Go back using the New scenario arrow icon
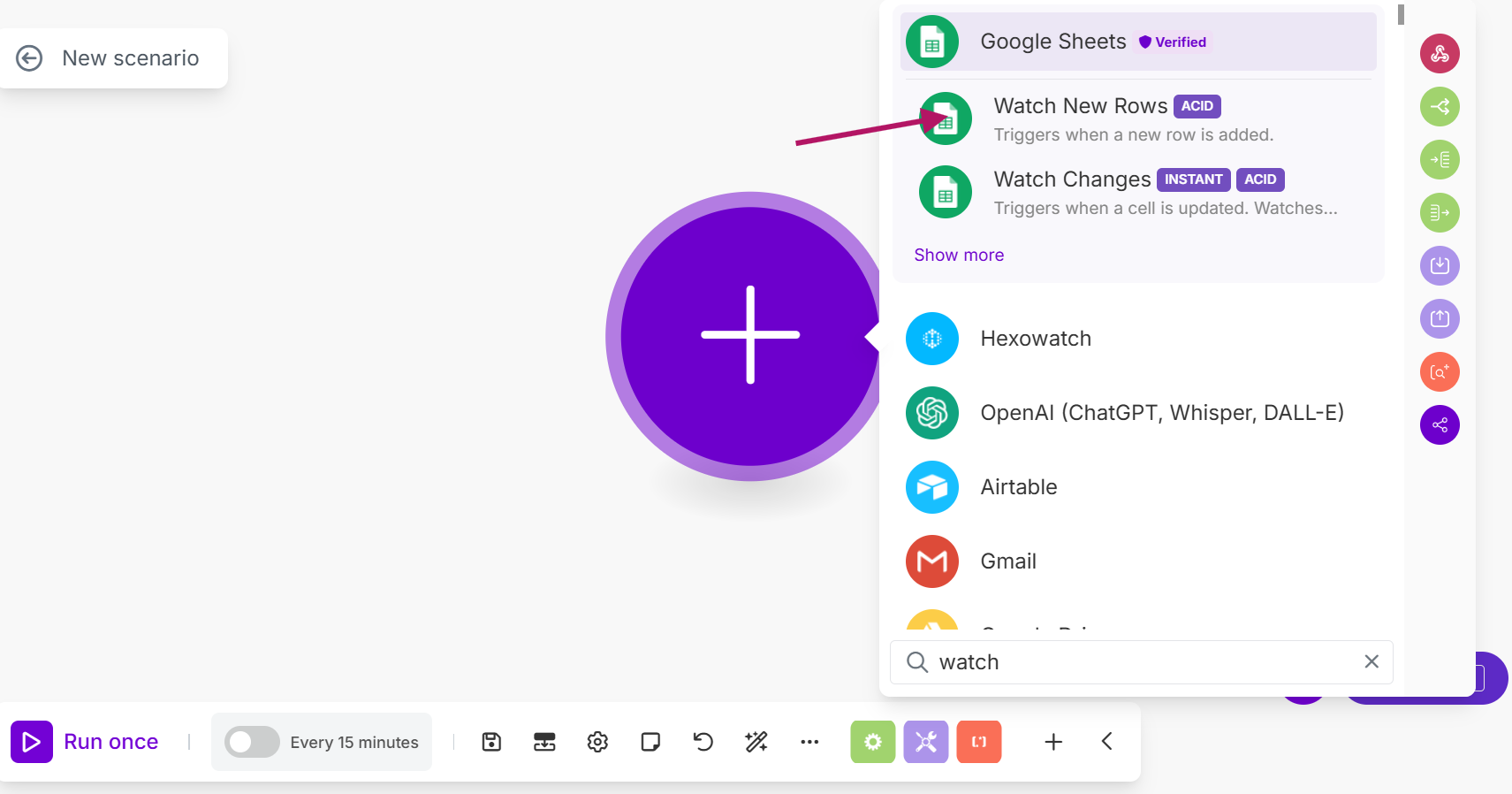 (x=29, y=58)
